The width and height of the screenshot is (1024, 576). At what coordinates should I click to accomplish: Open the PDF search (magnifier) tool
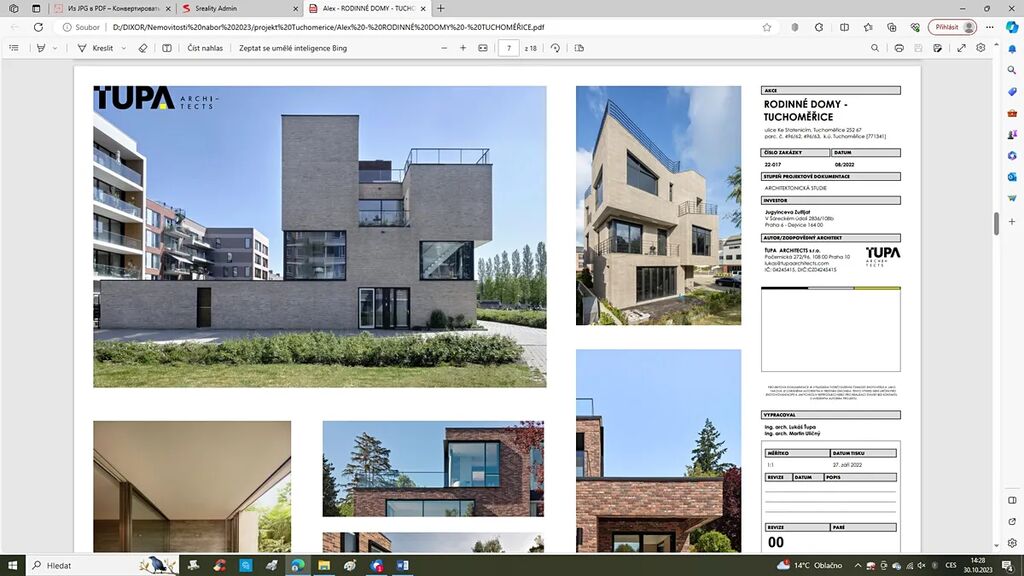[x=874, y=48]
